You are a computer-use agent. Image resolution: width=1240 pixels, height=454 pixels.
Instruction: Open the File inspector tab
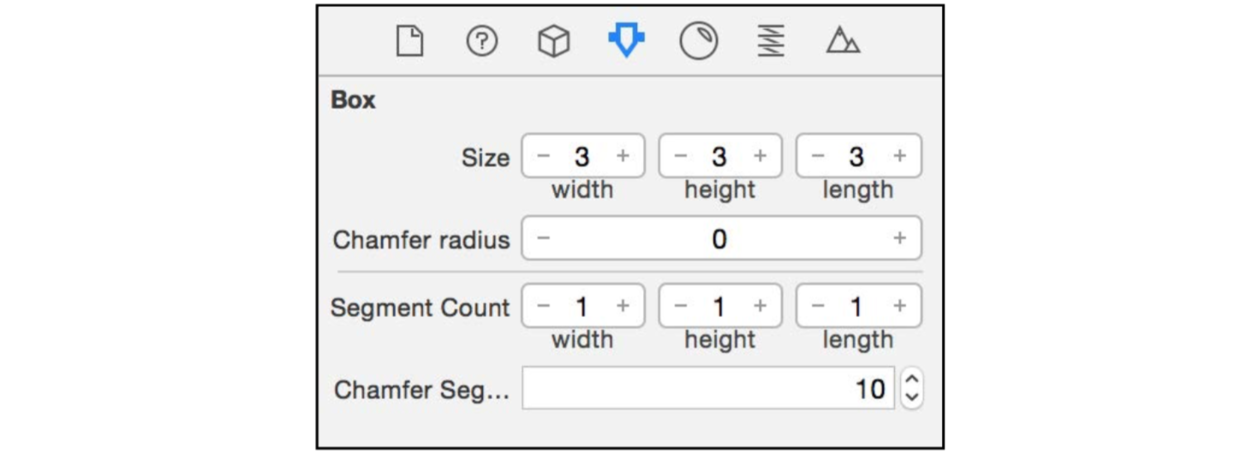410,42
